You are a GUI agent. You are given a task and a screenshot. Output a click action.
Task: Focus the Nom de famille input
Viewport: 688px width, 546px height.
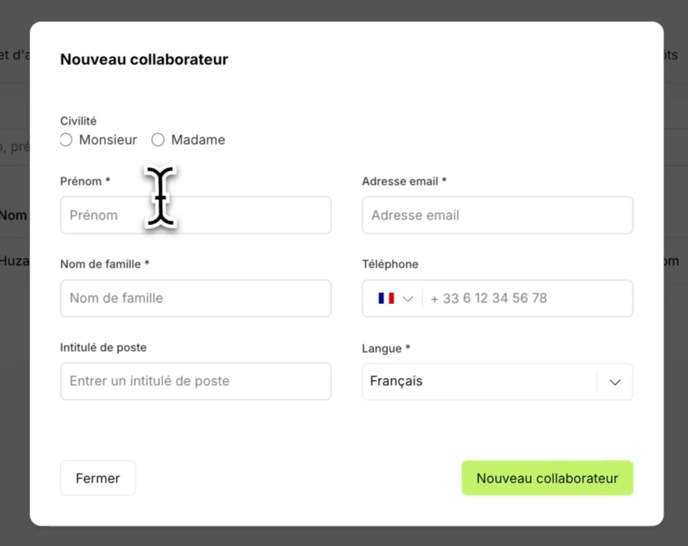point(196,298)
